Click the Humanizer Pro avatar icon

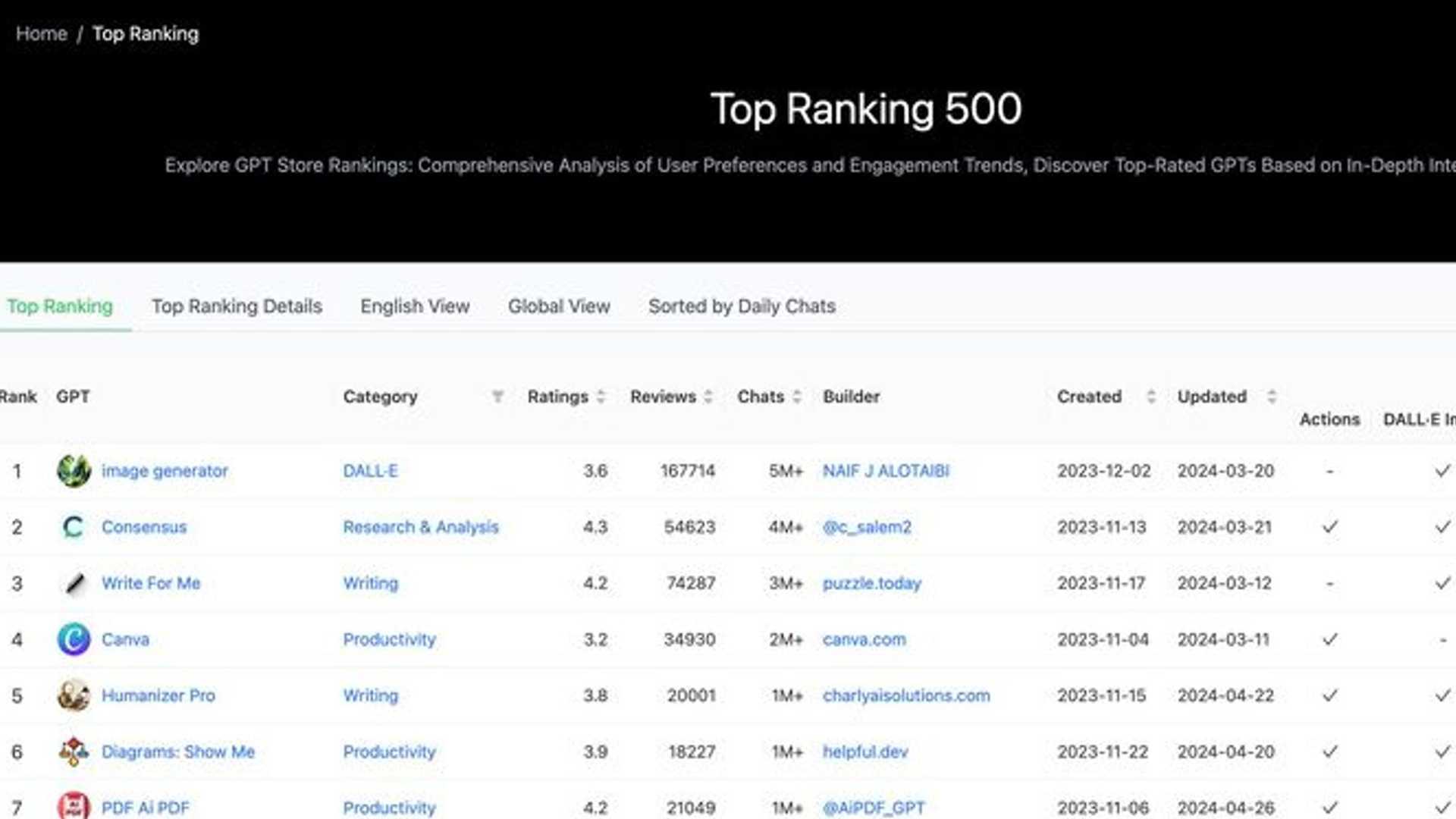pyautogui.click(x=73, y=695)
